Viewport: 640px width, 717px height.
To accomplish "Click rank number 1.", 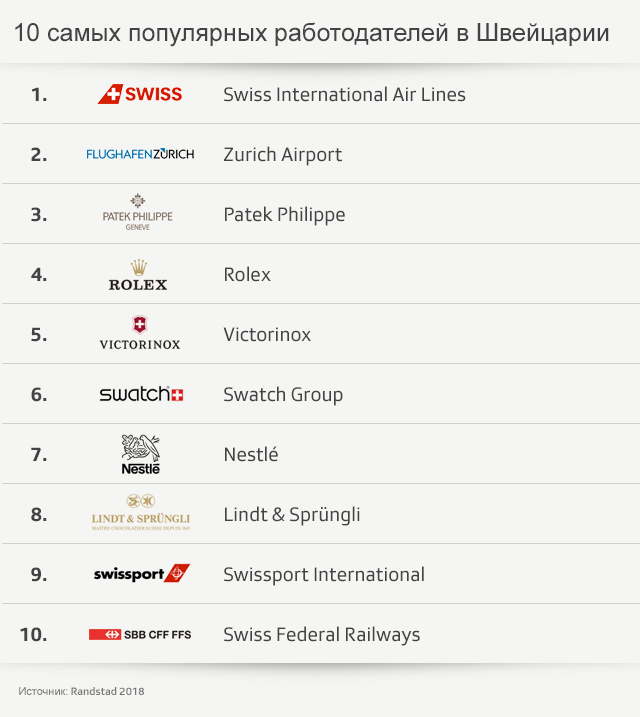I will [x=39, y=95].
